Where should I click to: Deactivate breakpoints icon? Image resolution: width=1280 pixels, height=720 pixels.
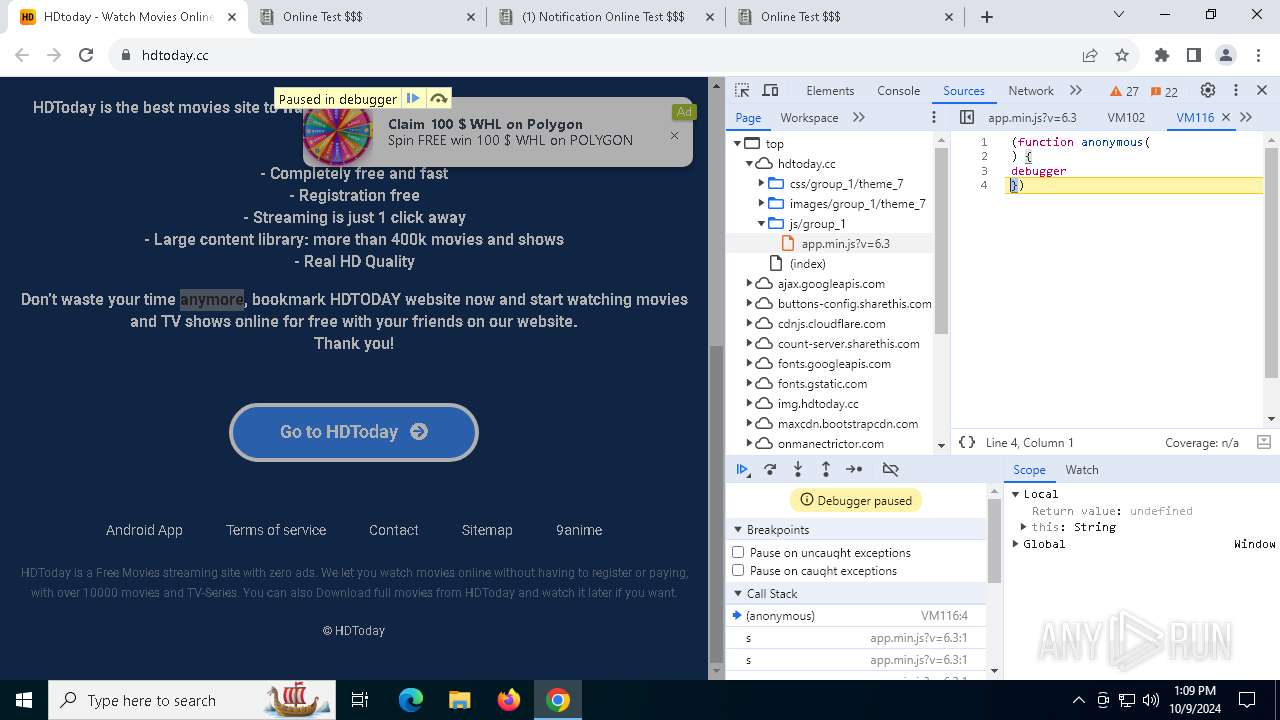[890, 469]
